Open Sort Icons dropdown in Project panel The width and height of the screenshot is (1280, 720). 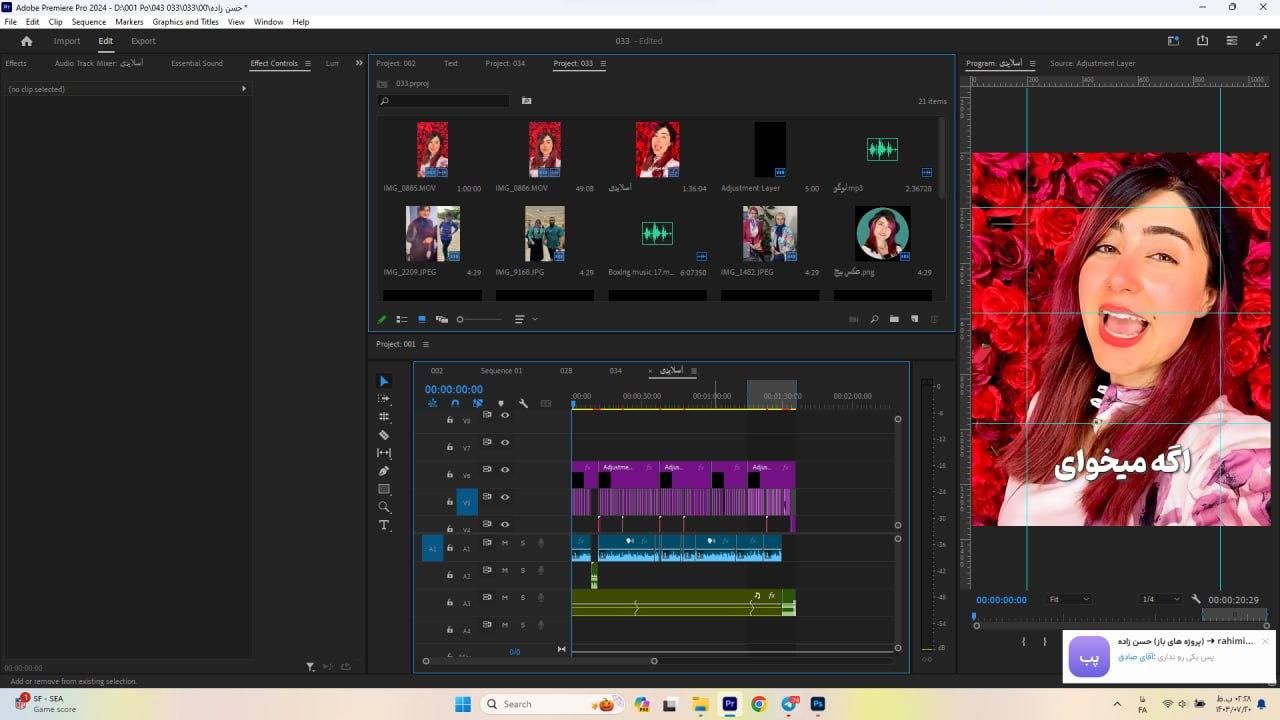526,319
